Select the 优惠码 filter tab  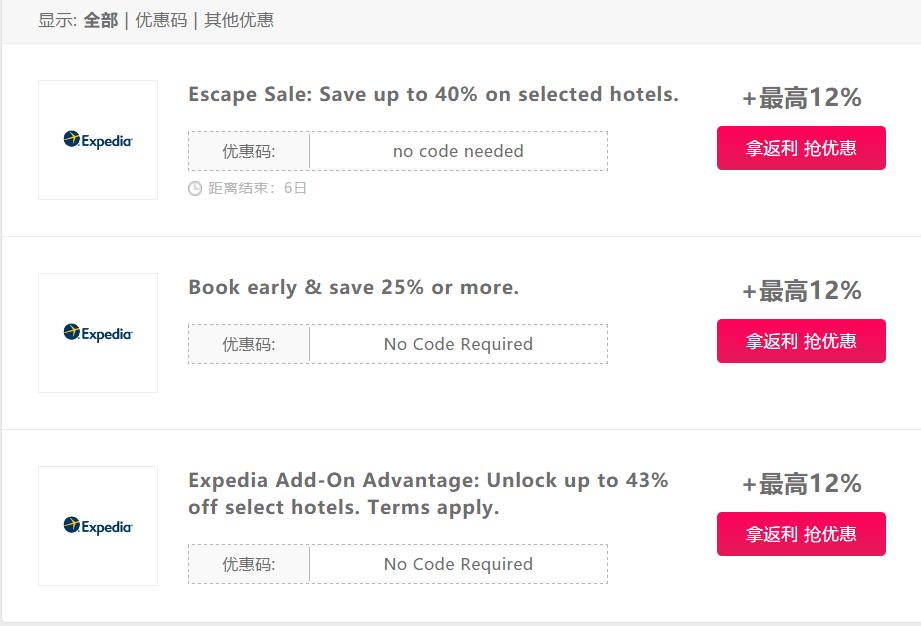[161, 20]
